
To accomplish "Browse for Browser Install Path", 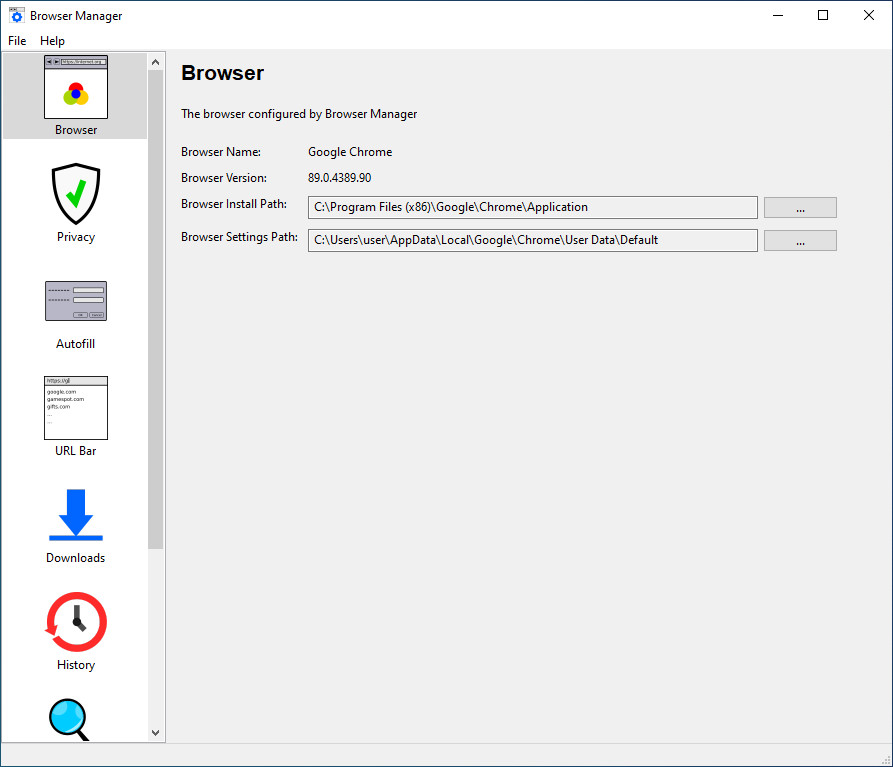I will tap(800, 207).
